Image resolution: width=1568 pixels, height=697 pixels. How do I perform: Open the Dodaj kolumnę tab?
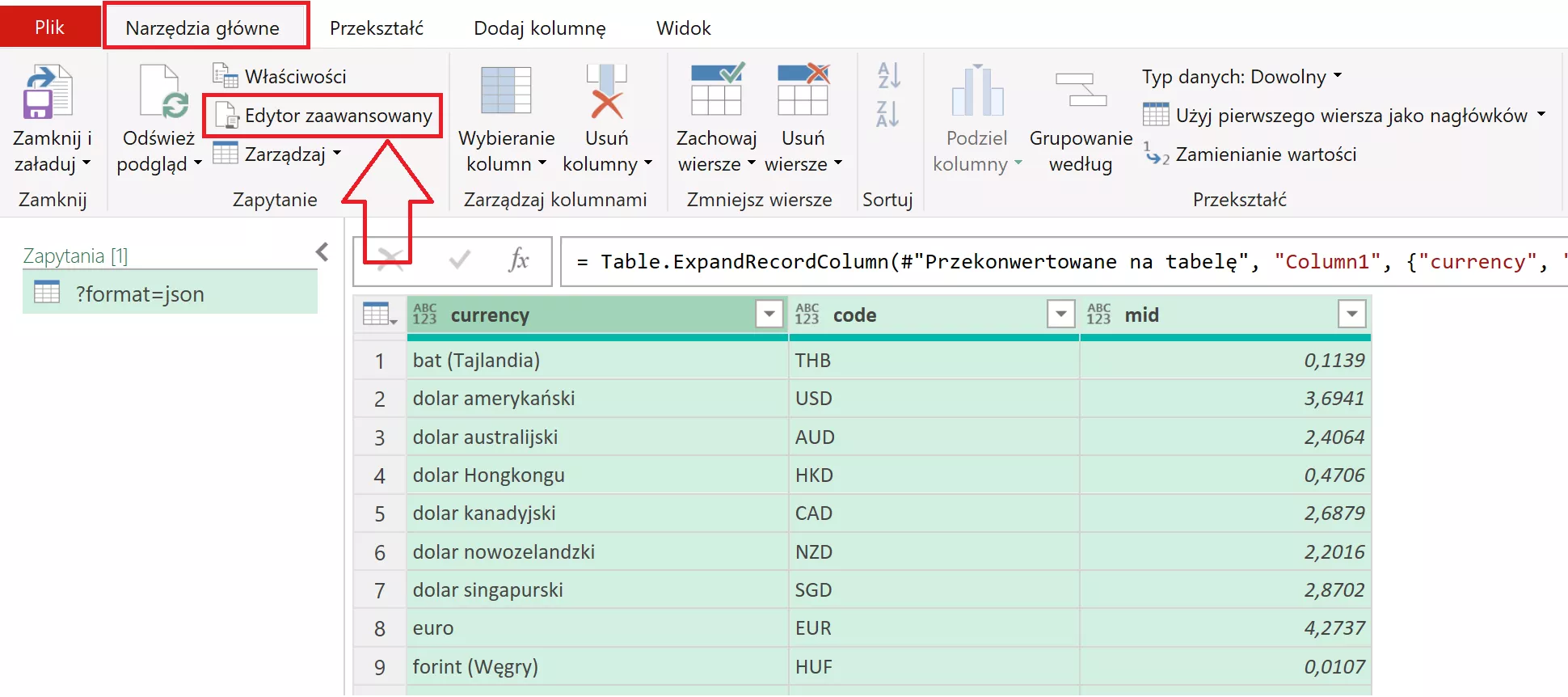539,28
